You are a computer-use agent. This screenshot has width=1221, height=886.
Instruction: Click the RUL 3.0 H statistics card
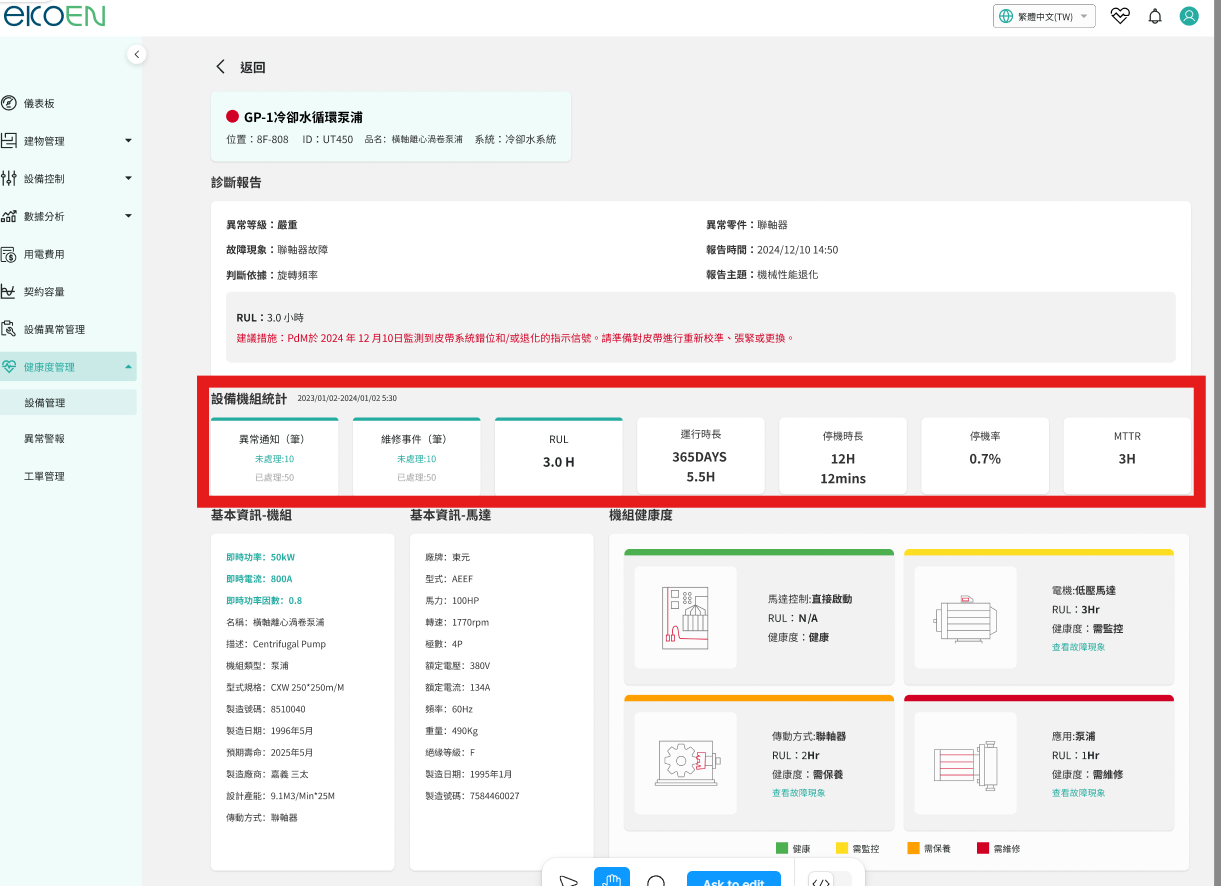pyautogui.click(x=558, y=457)
